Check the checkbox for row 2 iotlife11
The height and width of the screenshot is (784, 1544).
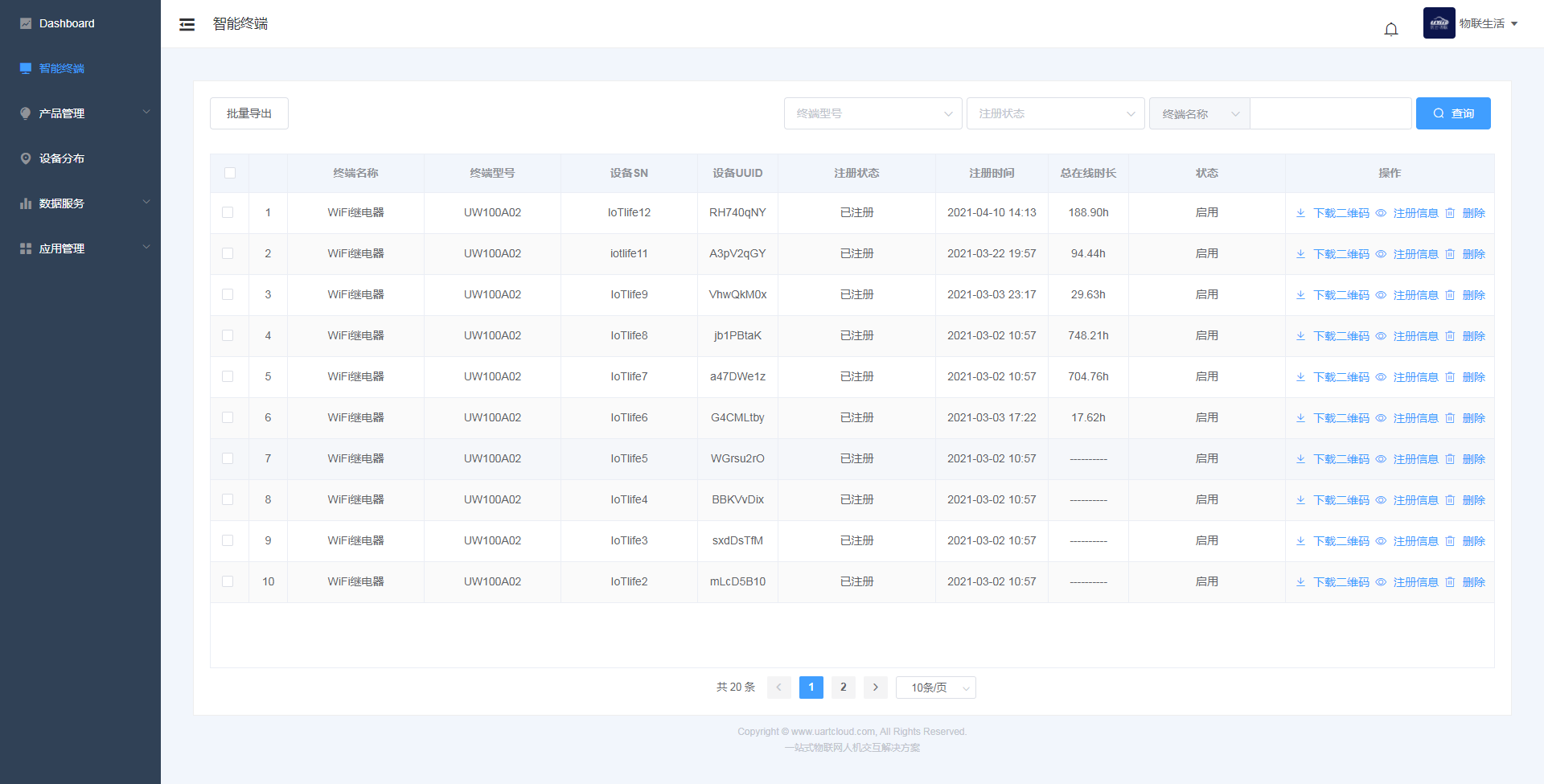pyautogui.click(x=228, y=253)
